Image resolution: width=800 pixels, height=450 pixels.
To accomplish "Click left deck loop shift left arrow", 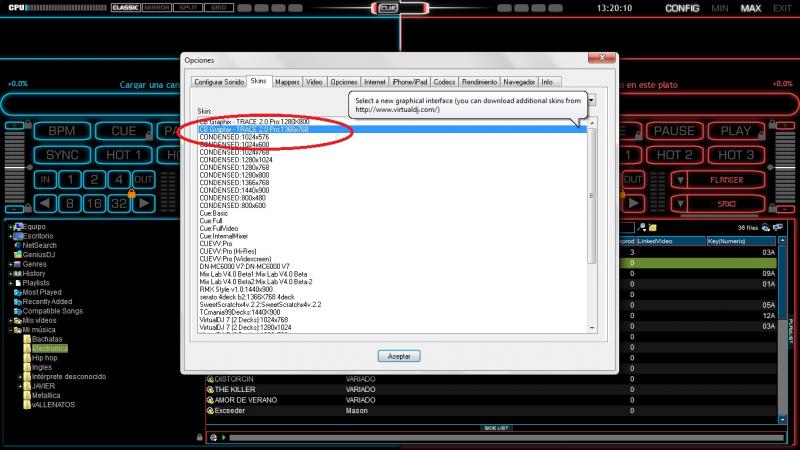I will point(45,204).
